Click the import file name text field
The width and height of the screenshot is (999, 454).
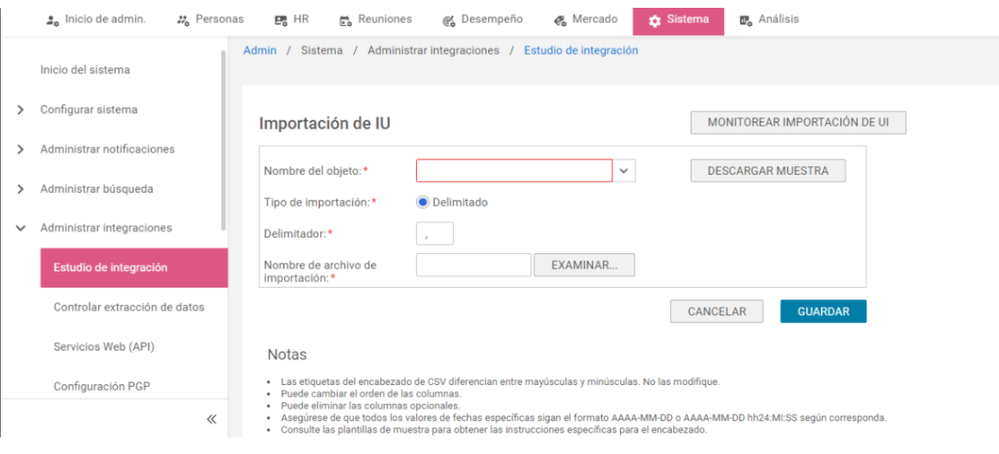click(473, 265)
